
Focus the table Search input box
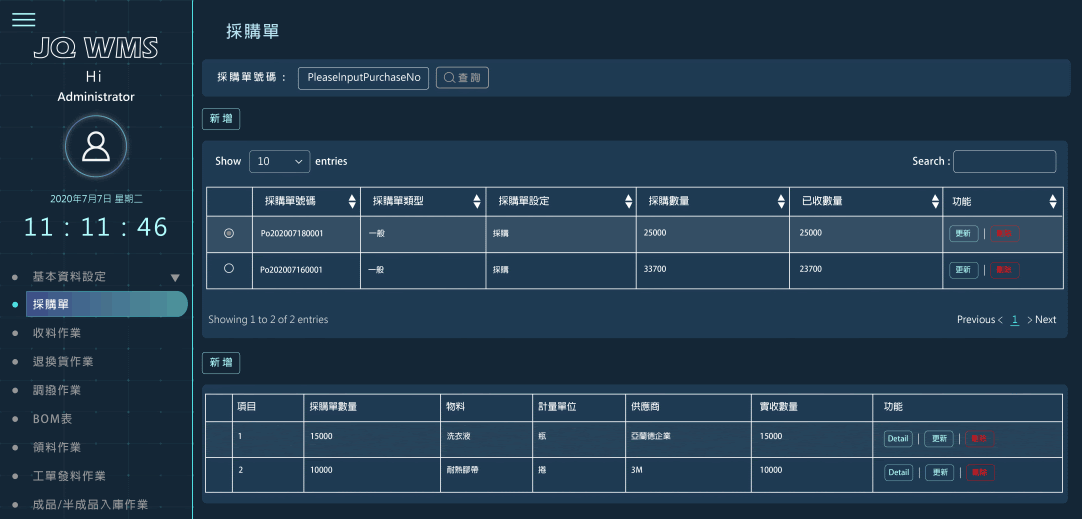tap(1005, 161)
